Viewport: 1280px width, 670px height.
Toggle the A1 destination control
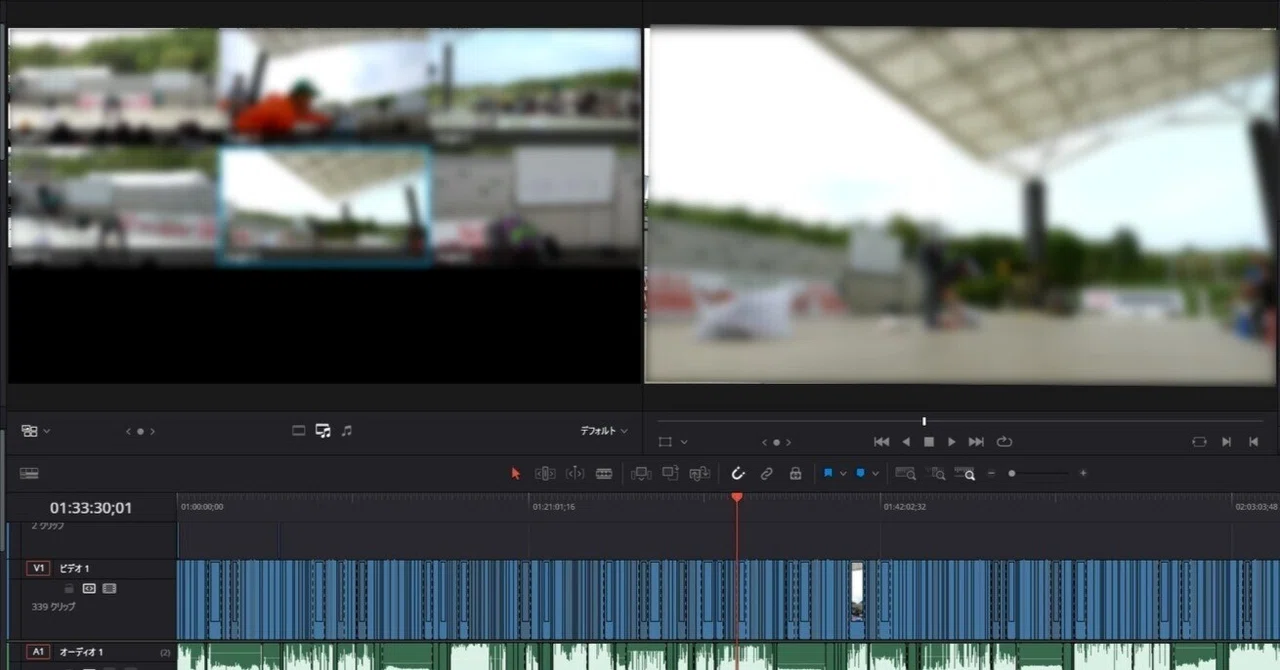tap(38, 652)
